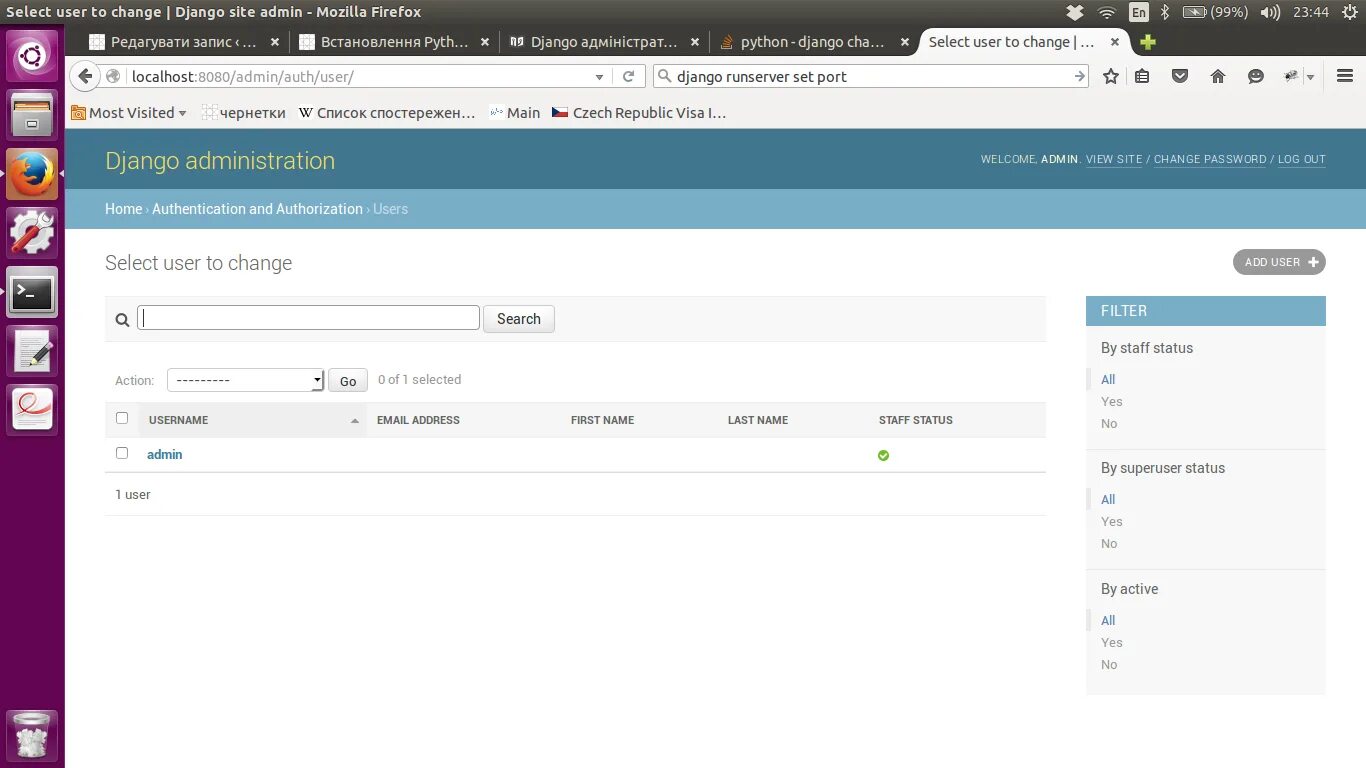Screen dimensions: 1366x768
Task: Close the 'Select user to change' tab
Action: pyautogui.click(x=1115, y=42)
